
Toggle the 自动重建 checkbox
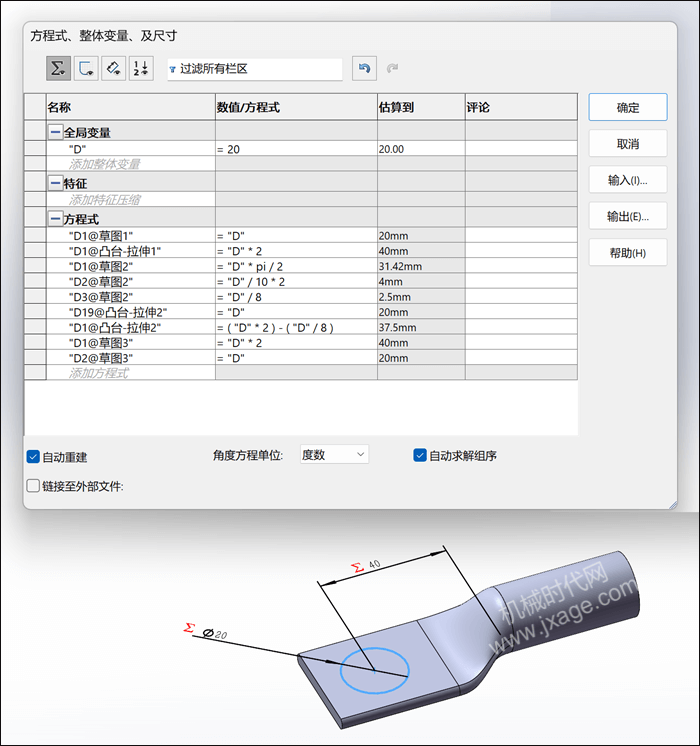tap(33, 457)
